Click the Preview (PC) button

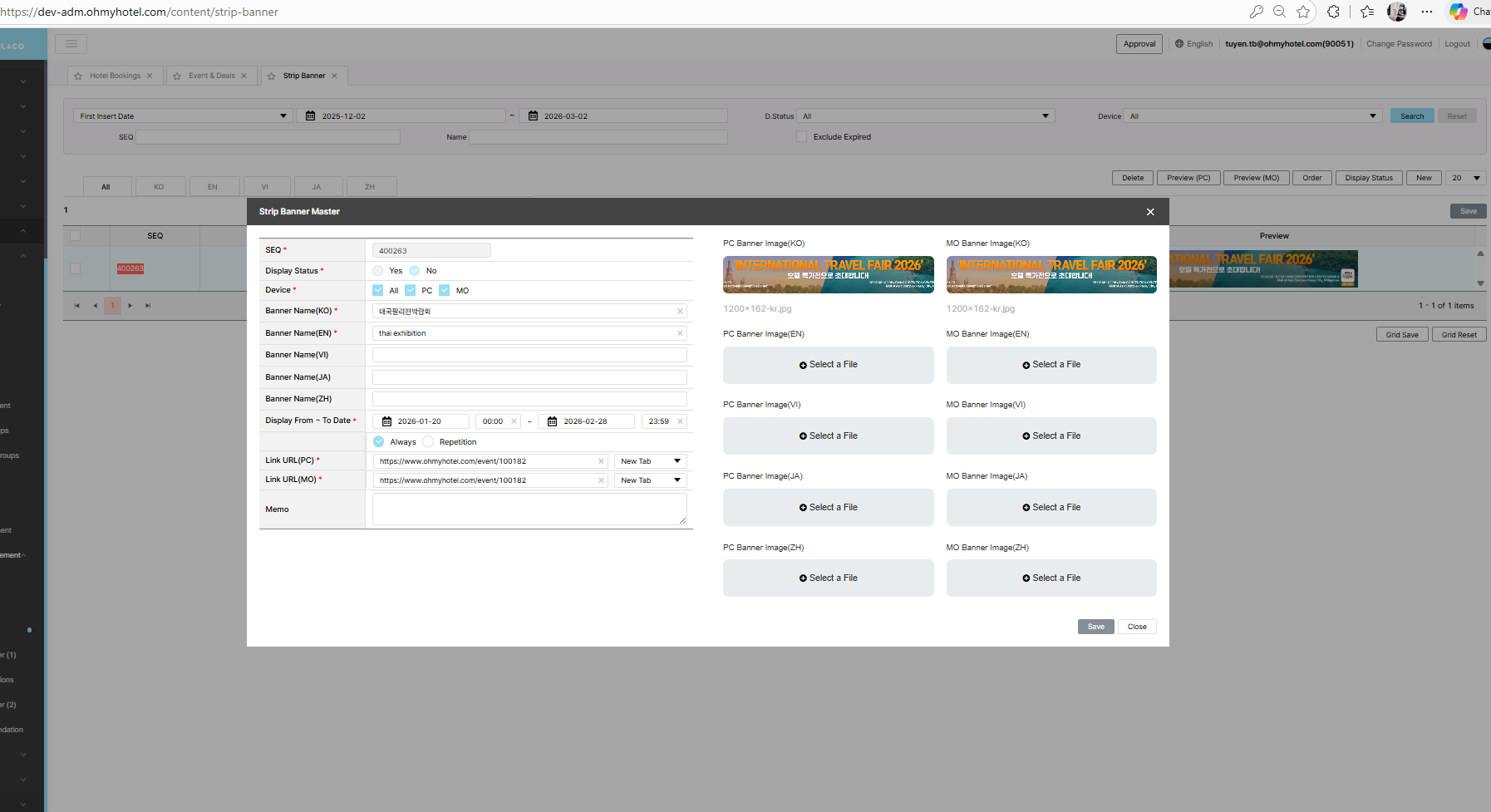click(1188, 178)
